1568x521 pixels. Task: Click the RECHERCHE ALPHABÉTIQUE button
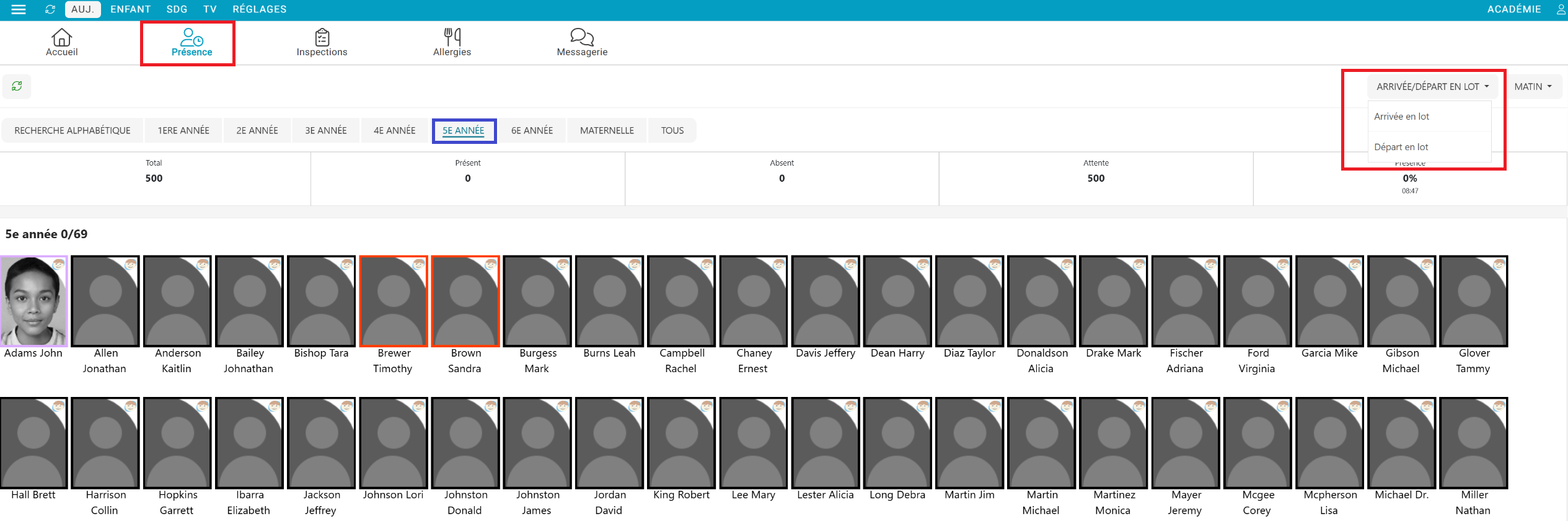pos(73,130)
